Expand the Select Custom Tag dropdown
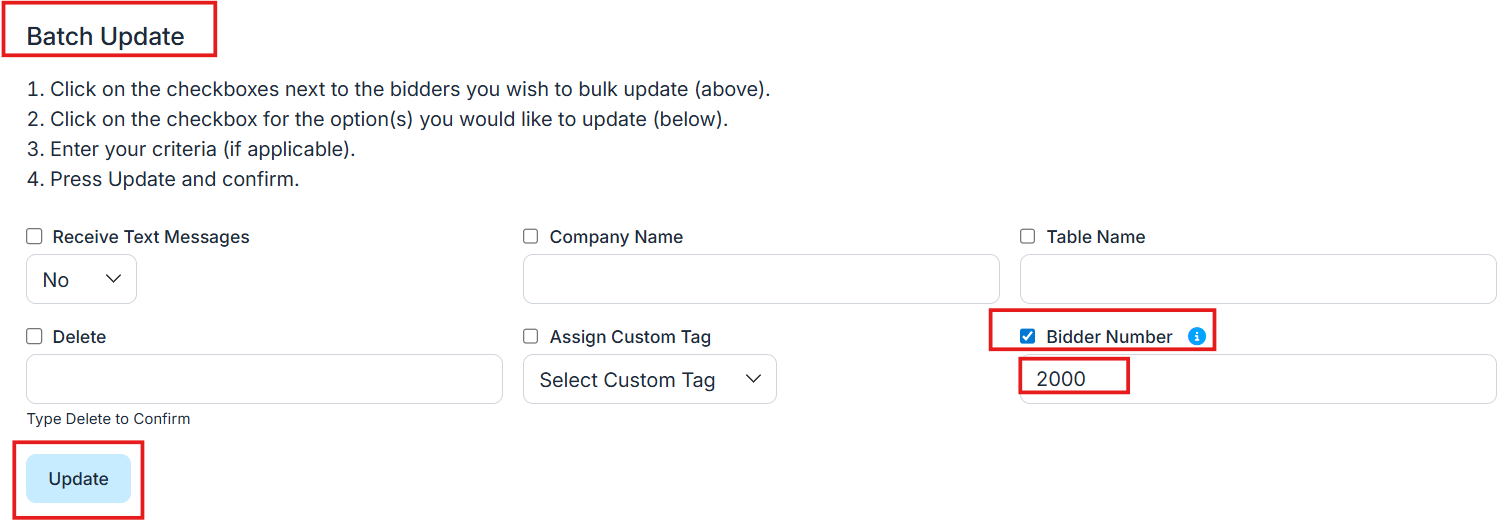The image size is (1512, 523). click(649, 380)
